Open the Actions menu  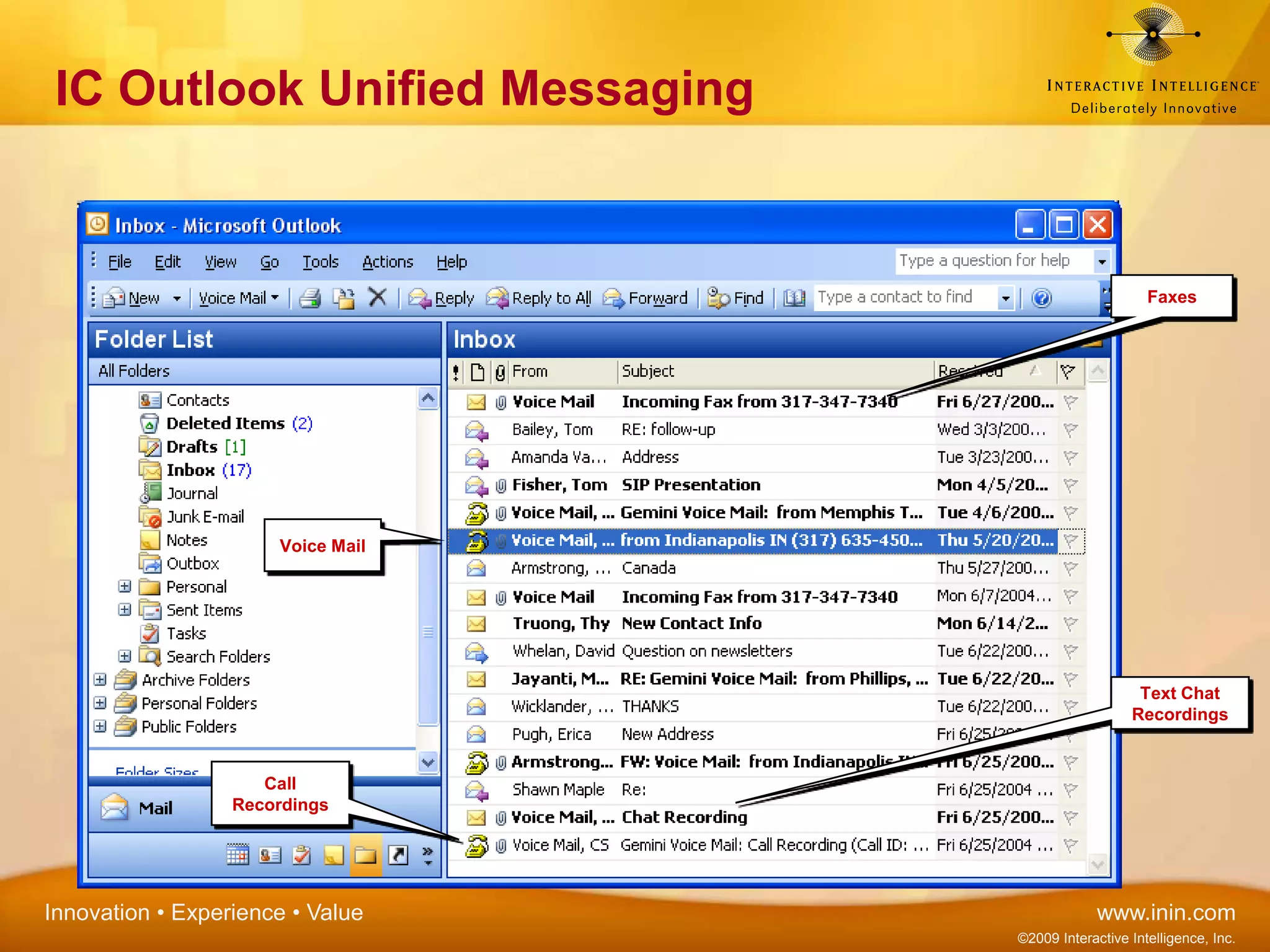pos(388,262)
